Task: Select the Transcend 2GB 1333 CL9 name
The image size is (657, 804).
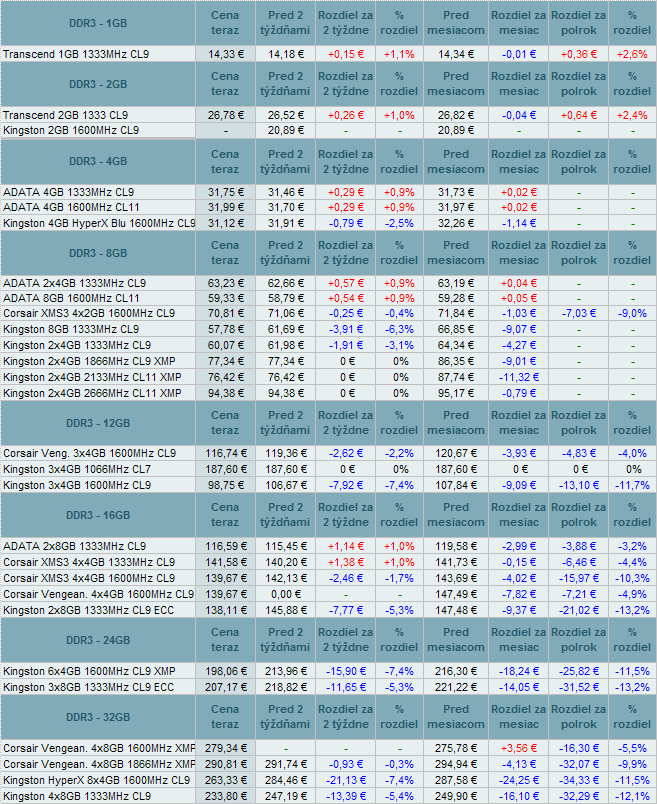Action: click(x=66, y=115)
